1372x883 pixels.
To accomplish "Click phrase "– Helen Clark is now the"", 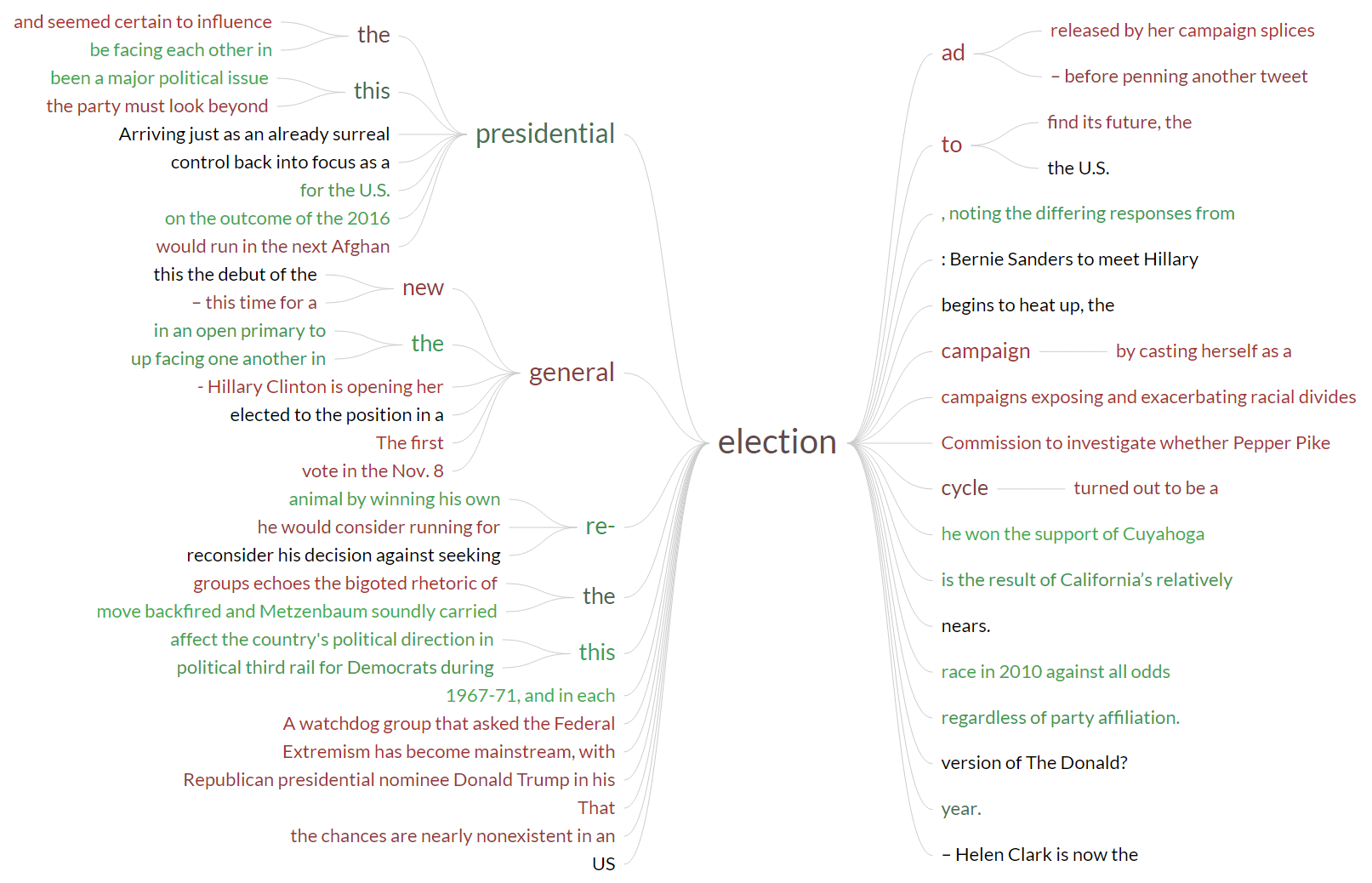I will [x=1039, y=855].
